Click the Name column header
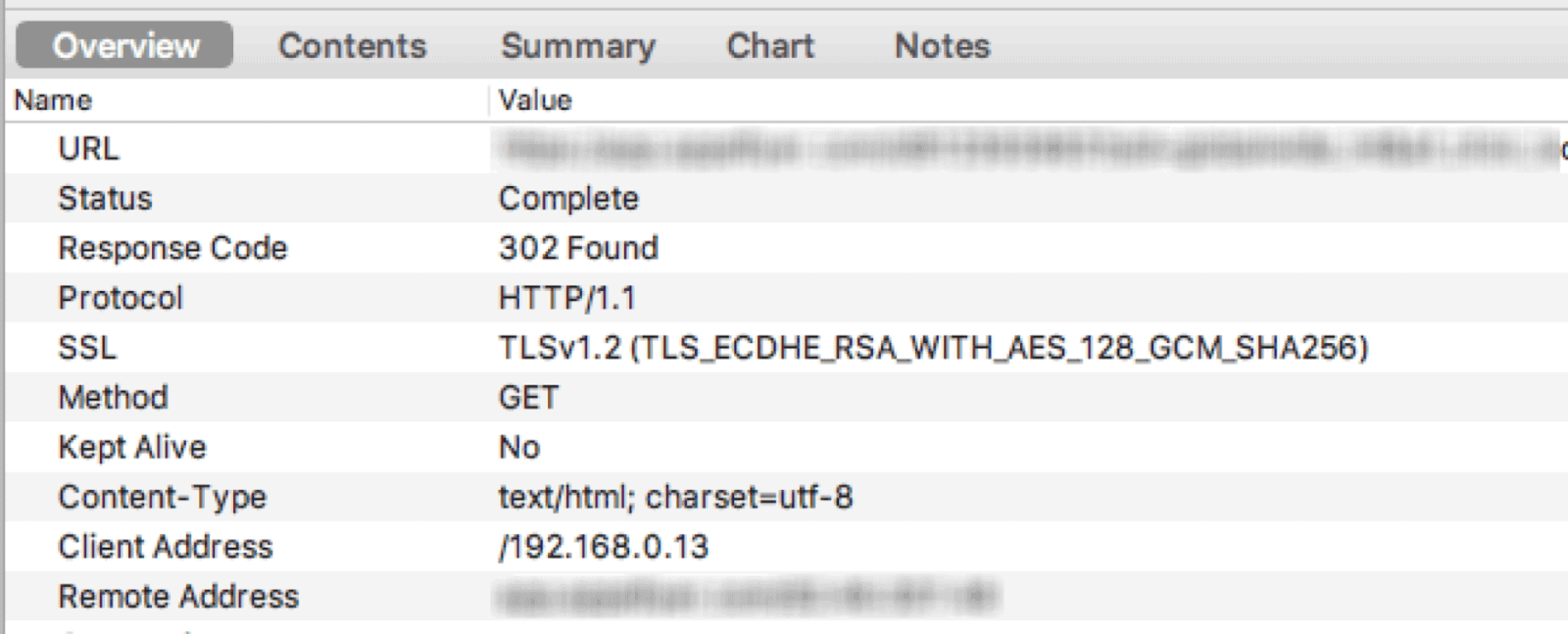 (247, 100)
